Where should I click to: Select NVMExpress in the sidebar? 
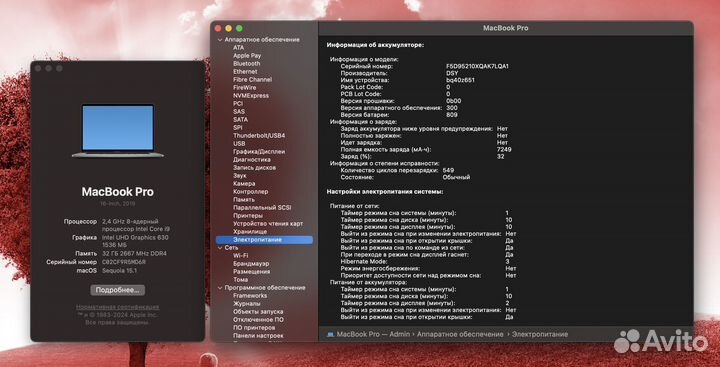[x=251, y=96]
